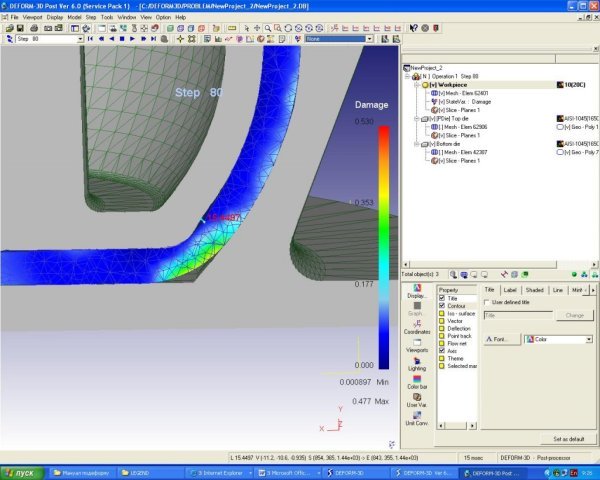Click the save disk toolbar icon
Viewport: 600px width, 480px height.
20,28
